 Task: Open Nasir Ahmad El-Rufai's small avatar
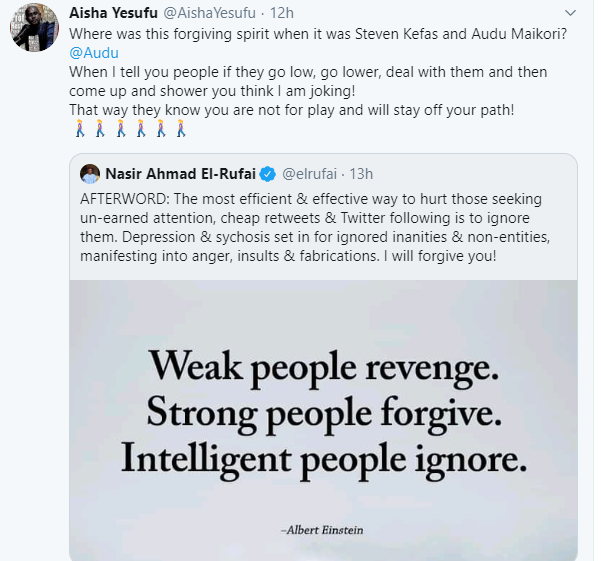point(89,174)
